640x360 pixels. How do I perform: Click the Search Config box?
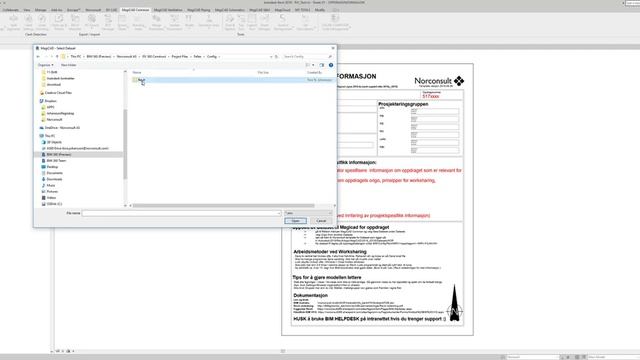[x=307, y=56]
